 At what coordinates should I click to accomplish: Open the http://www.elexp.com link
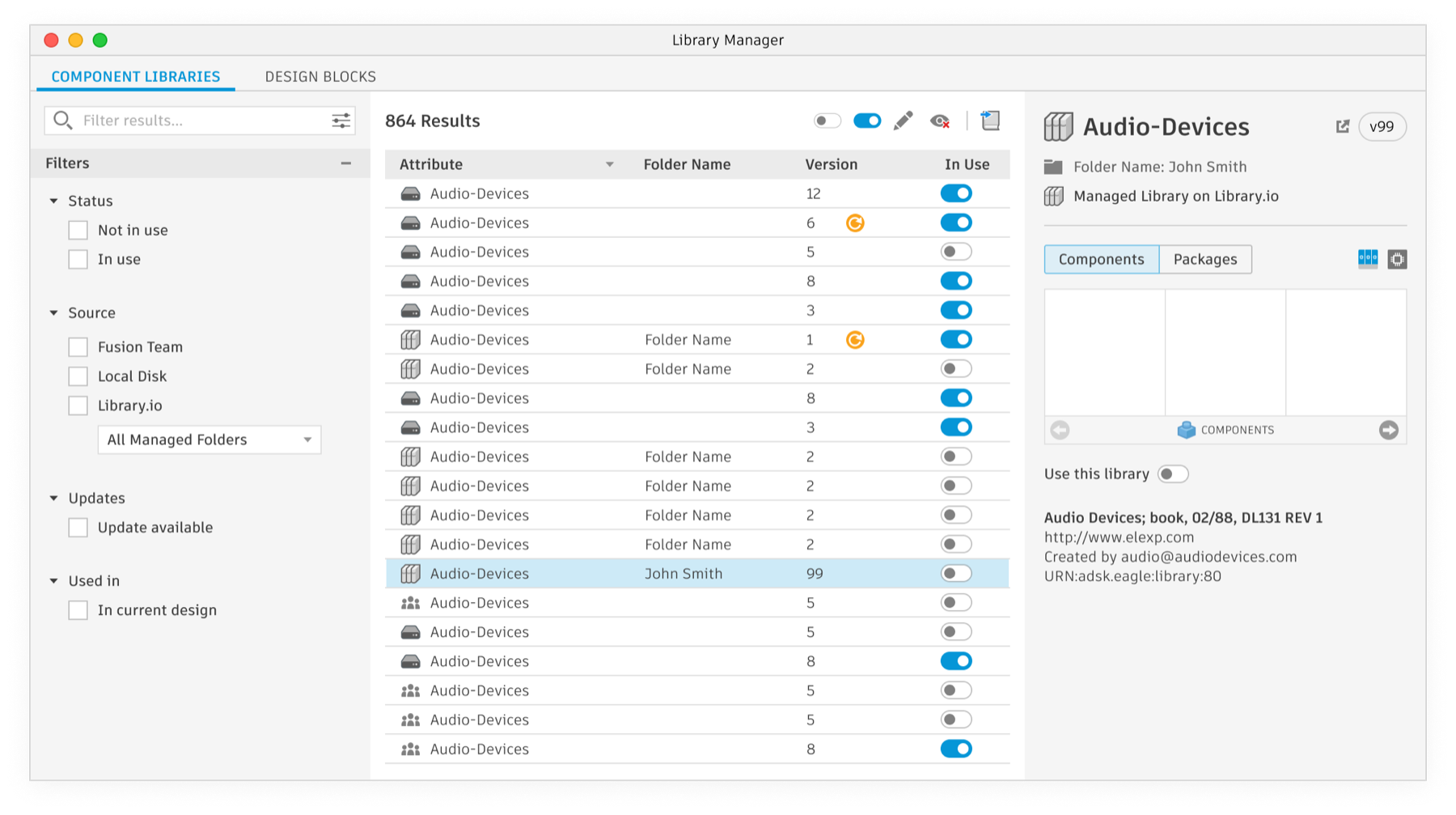tap(1119, 537)
